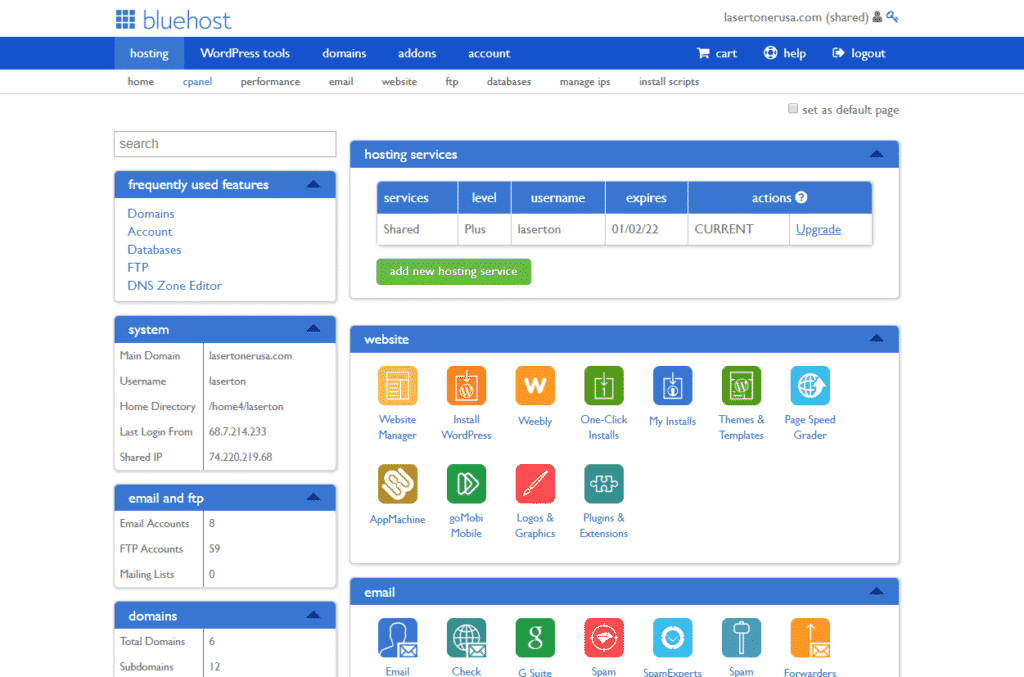Image resolution: width=1024 pixels, height=677 pixels.
Task: Open the email subnav item
Action: pos(341,82)
